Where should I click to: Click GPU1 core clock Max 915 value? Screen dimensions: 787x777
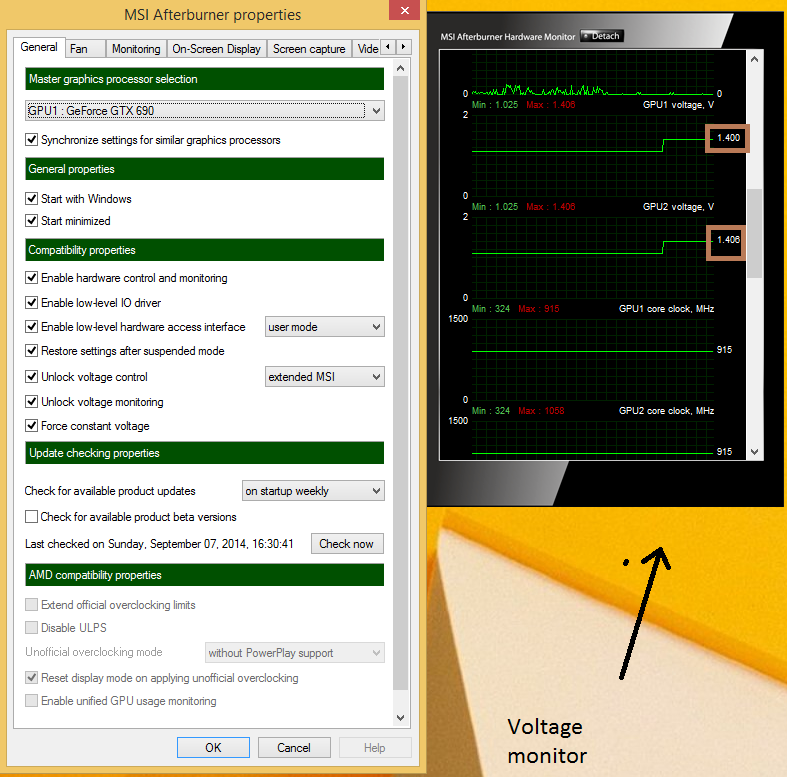(539, 309)
